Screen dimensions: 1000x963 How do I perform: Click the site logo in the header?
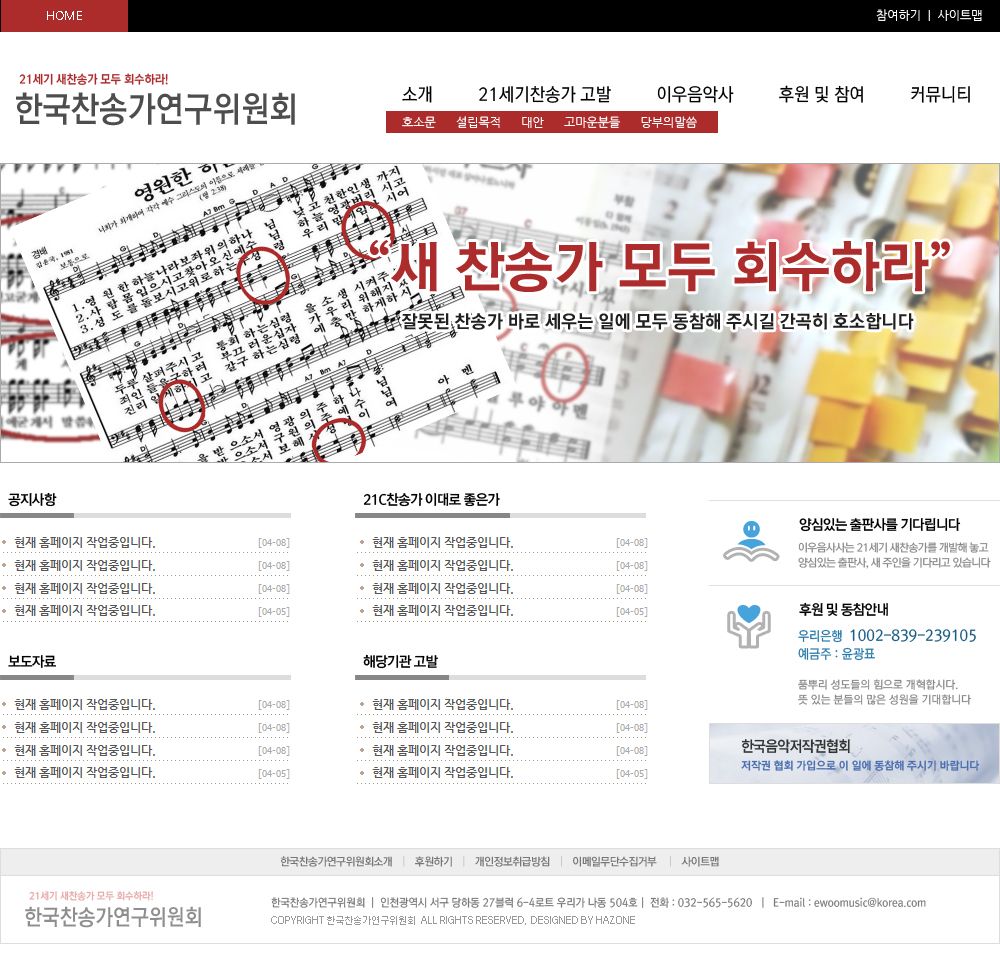point(156,100)
